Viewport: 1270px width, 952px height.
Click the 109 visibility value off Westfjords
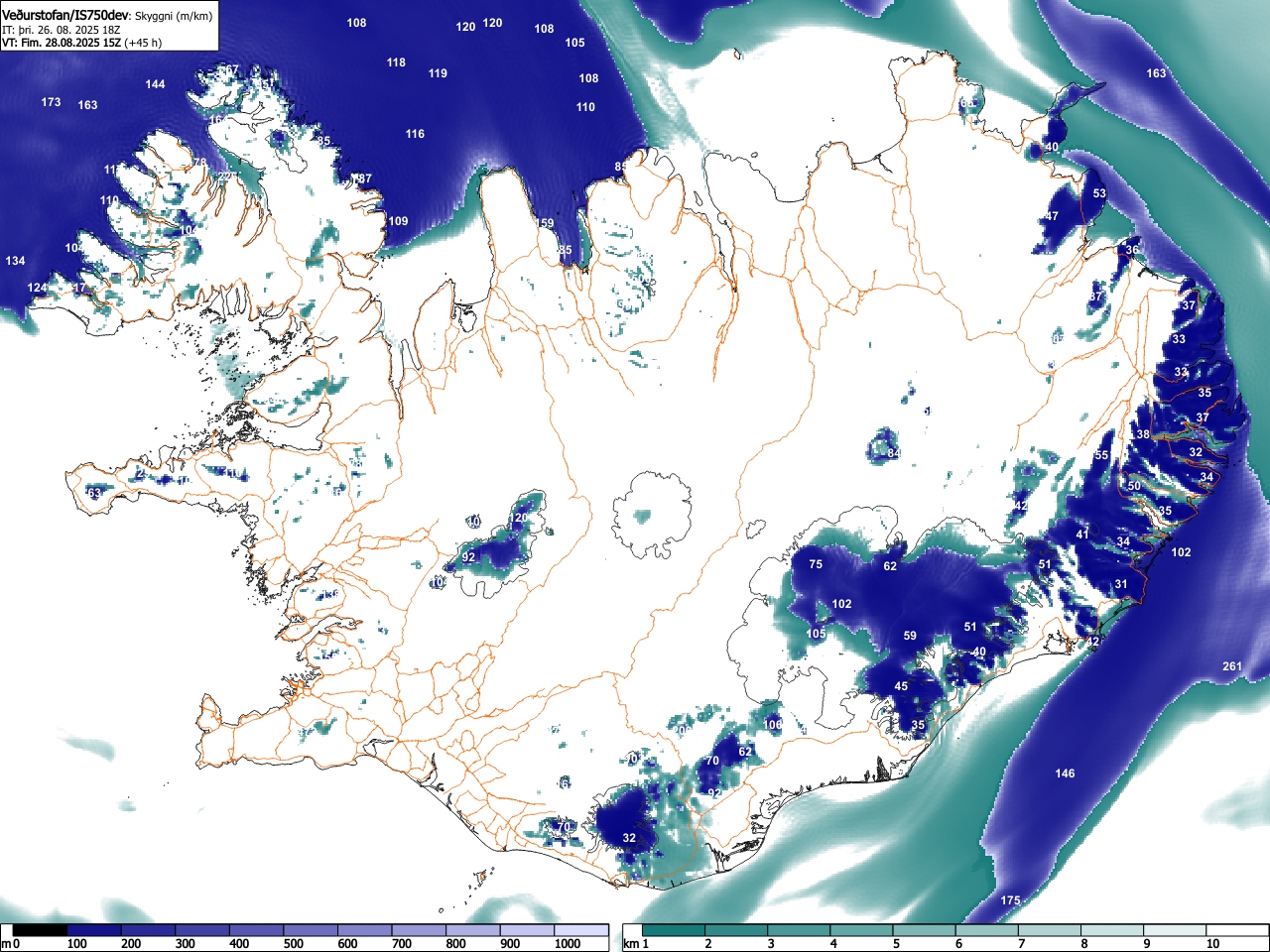(x=398, y=221)
